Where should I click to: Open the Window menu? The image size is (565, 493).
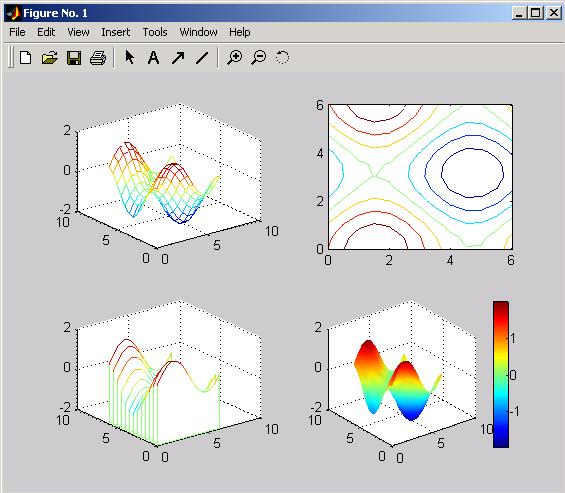(199, 32)
